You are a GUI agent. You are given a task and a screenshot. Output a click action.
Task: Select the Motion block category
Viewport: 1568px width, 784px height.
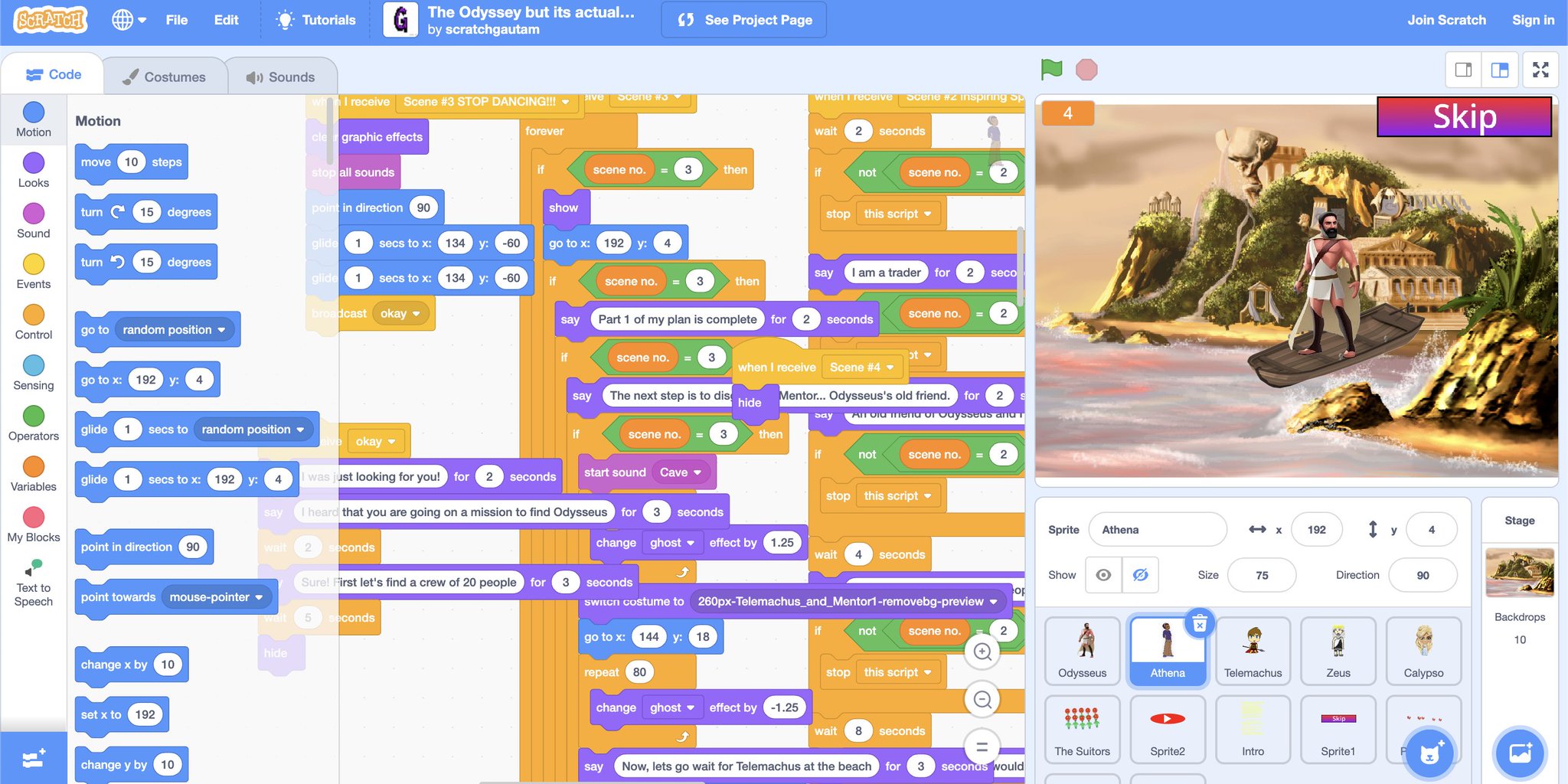34,119
